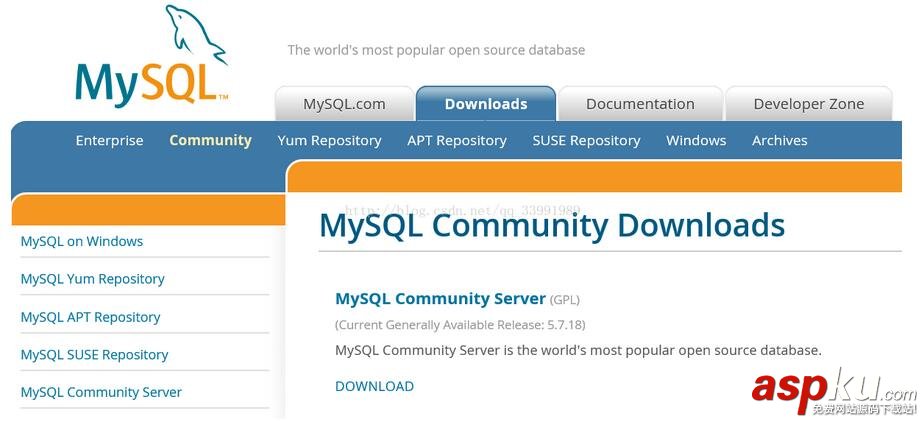The height and width of the screenshot is (421, 922).
Task: Open MySQL SUSE Repository sidebar link
Action: coord(94,355)
